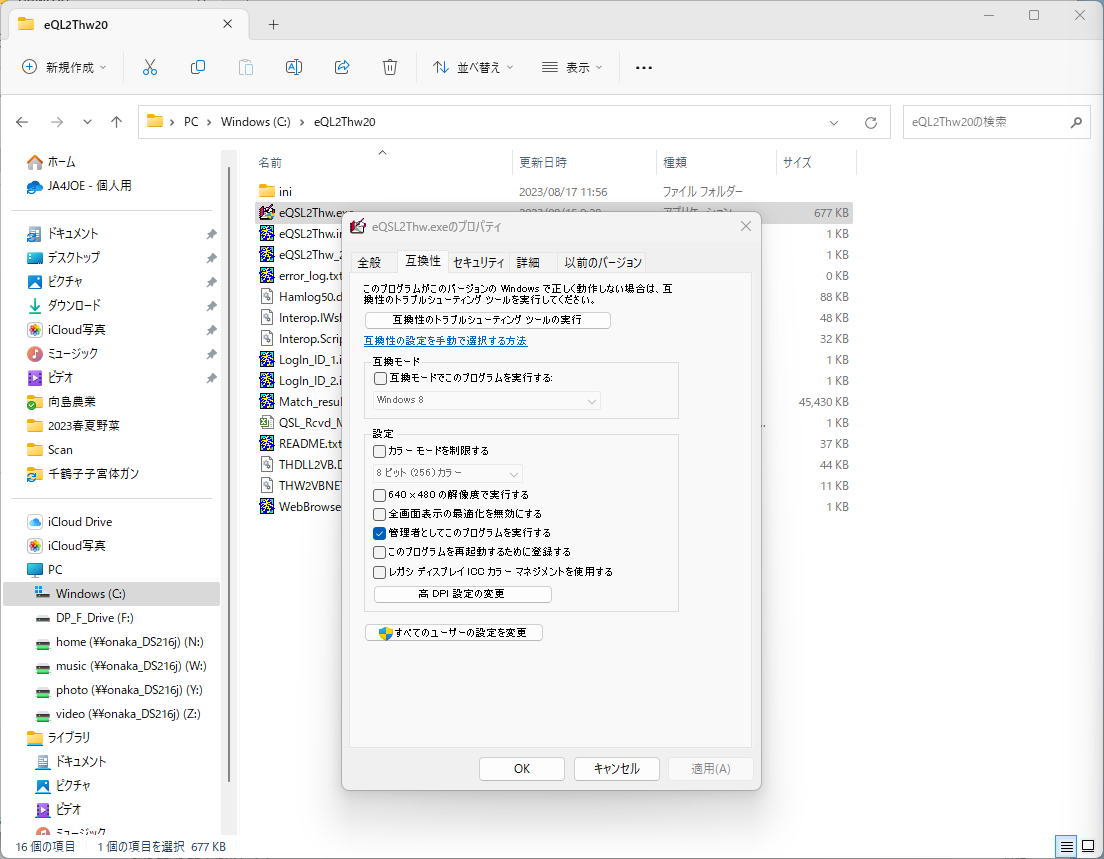
Task: Open the ライブラリ node in sidebar
Action: click(x=59, y=738)
